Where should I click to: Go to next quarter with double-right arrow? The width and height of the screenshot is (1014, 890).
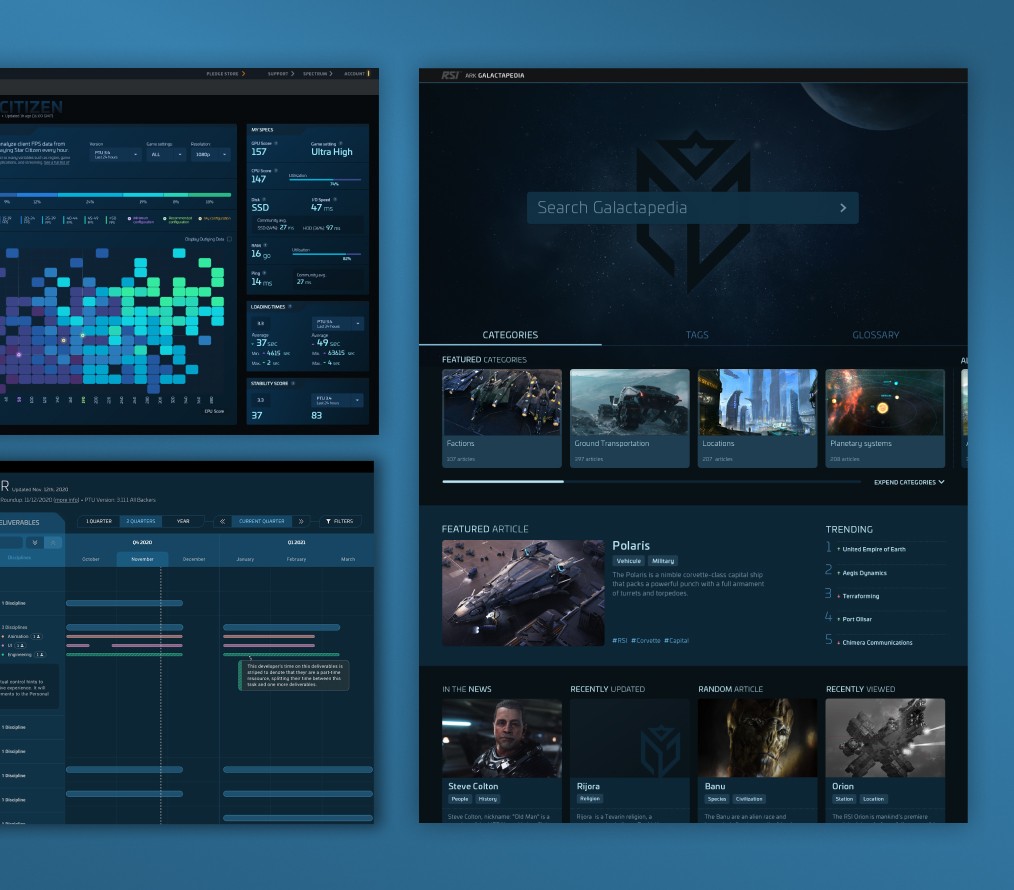(301, 521)
